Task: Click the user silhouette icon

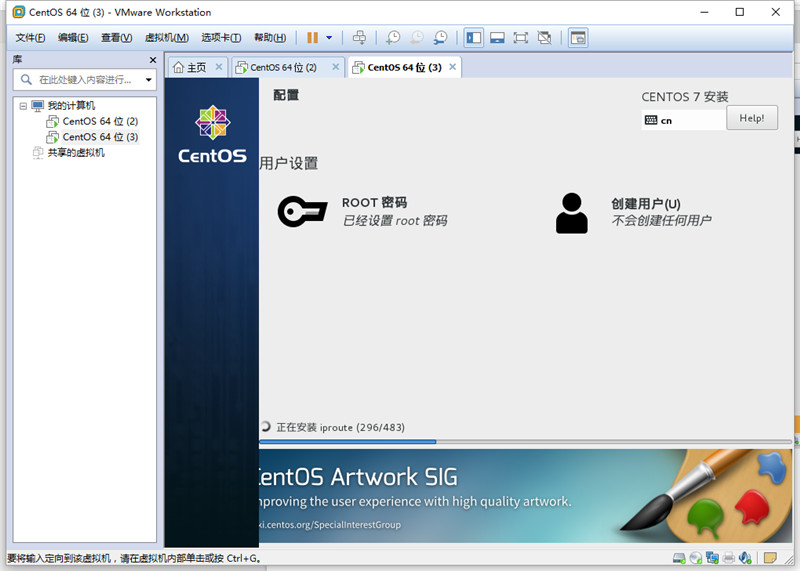Action: (571, 213)
